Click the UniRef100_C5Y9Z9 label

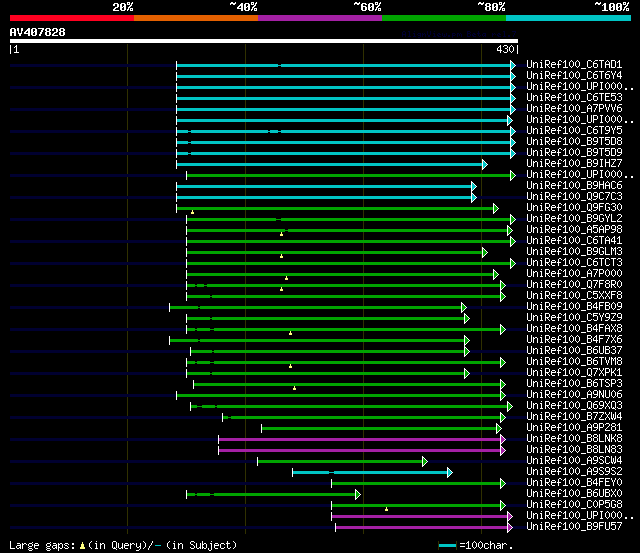pyautogui.click(x=574, y=318)
